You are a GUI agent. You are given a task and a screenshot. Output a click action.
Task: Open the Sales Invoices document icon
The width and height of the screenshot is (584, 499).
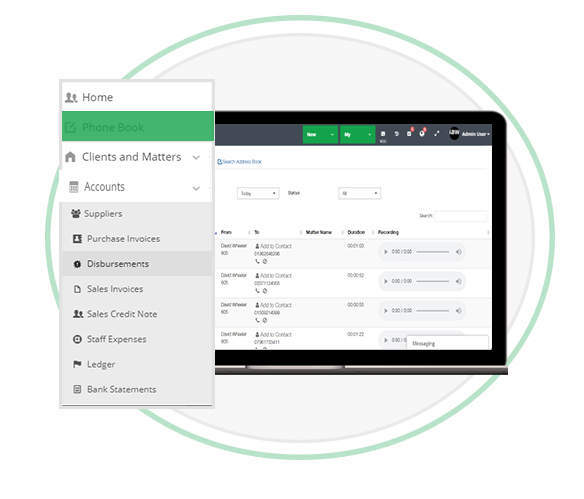(77, 289)
